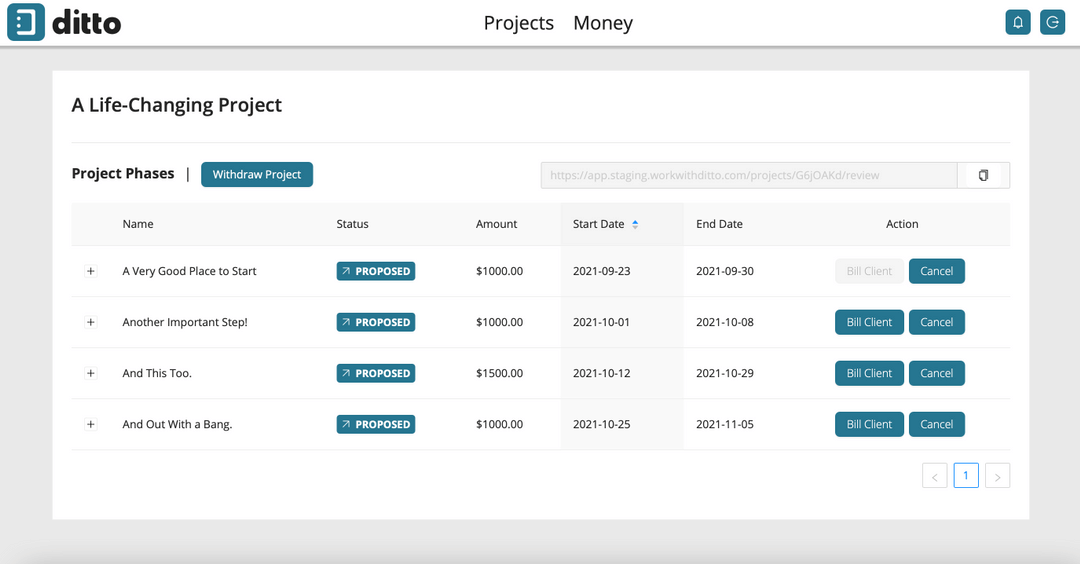Image resolution: width=1080 pixels, height=564 pixels.
Task: Click start date 2021-10-25
Action: point(601,424)
